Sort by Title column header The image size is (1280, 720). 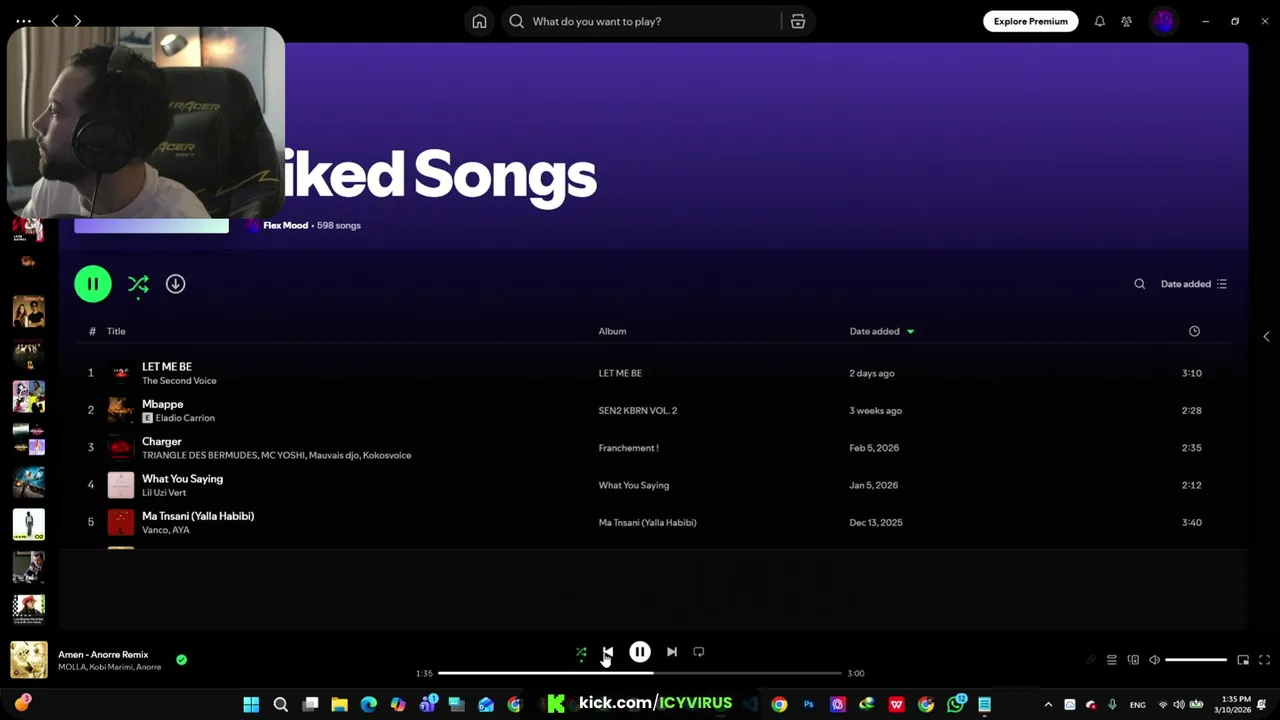(116, 331)
